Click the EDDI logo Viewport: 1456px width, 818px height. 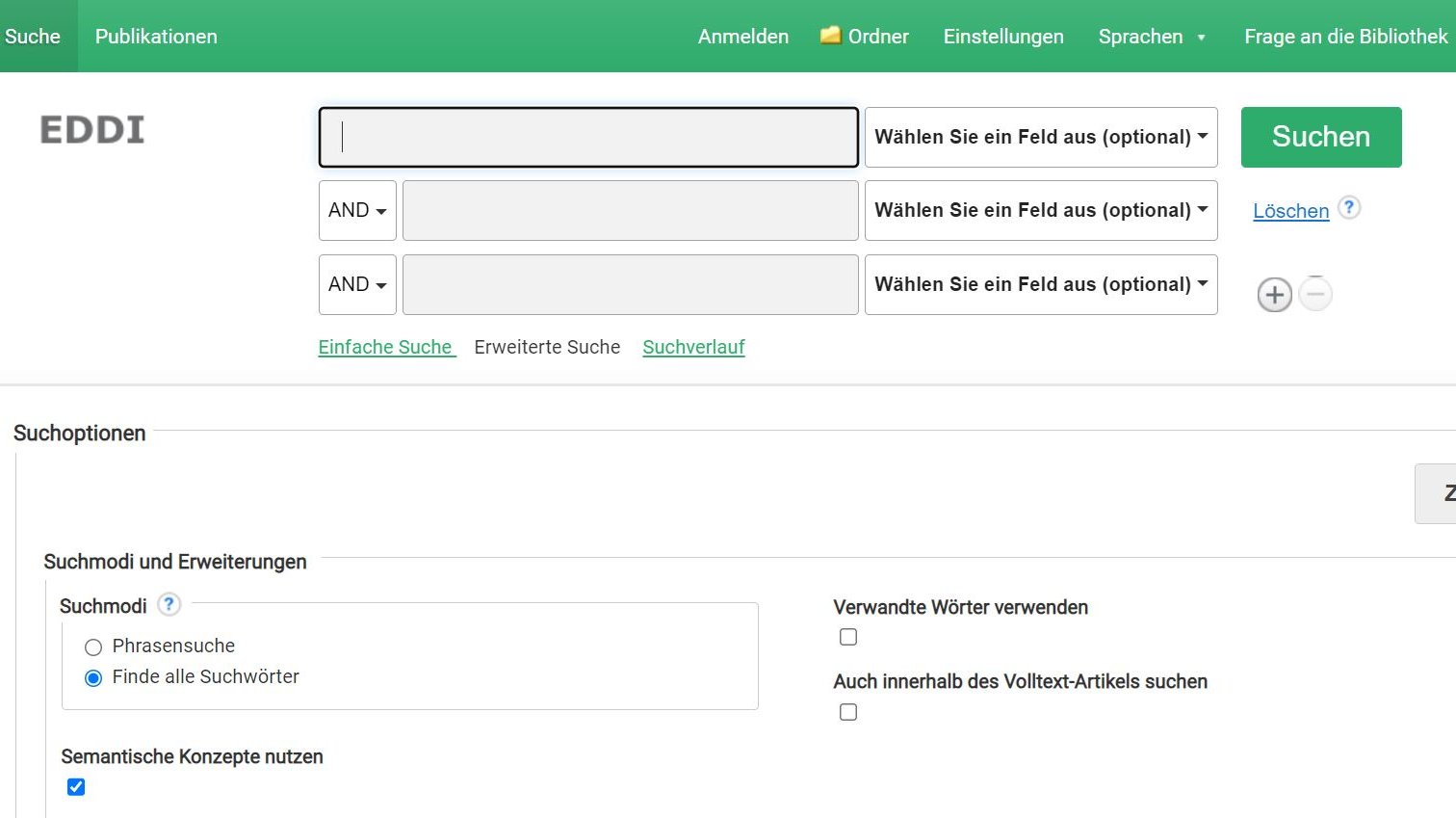pos(92,130)
